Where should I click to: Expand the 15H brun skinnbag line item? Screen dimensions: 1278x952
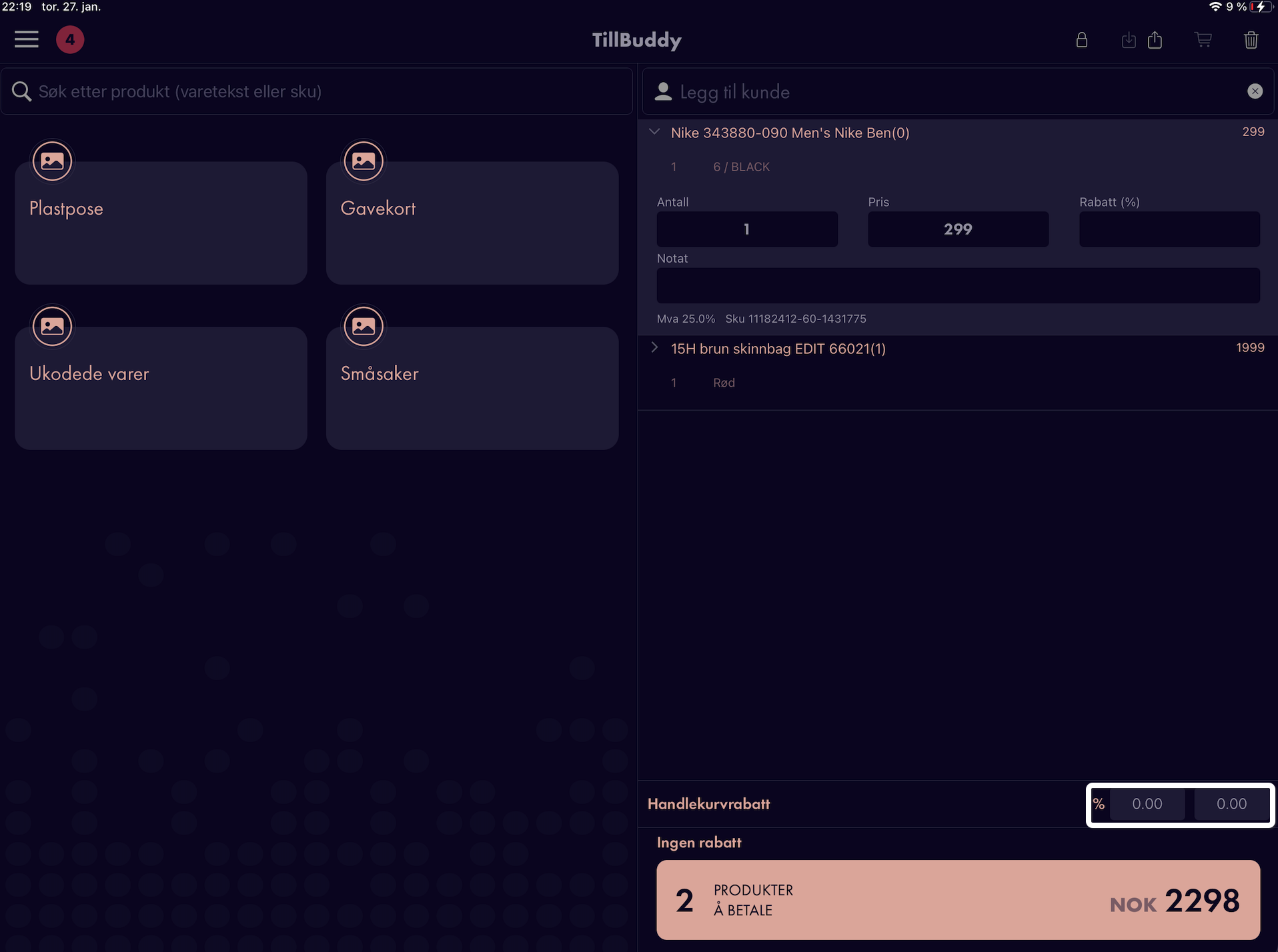click(x=654, y=347)
